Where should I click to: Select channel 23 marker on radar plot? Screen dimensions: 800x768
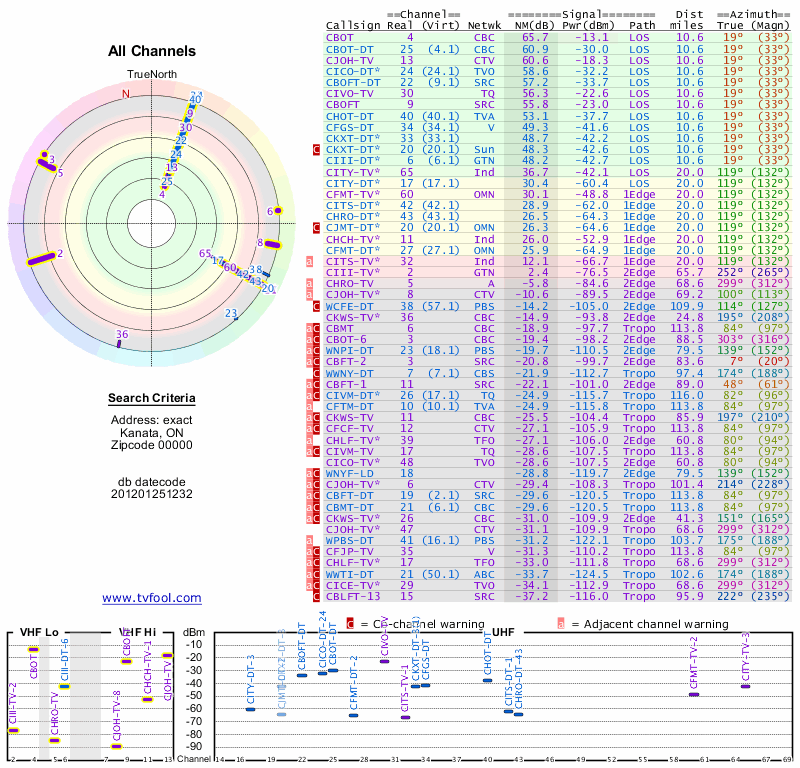(x=236, y=318)
